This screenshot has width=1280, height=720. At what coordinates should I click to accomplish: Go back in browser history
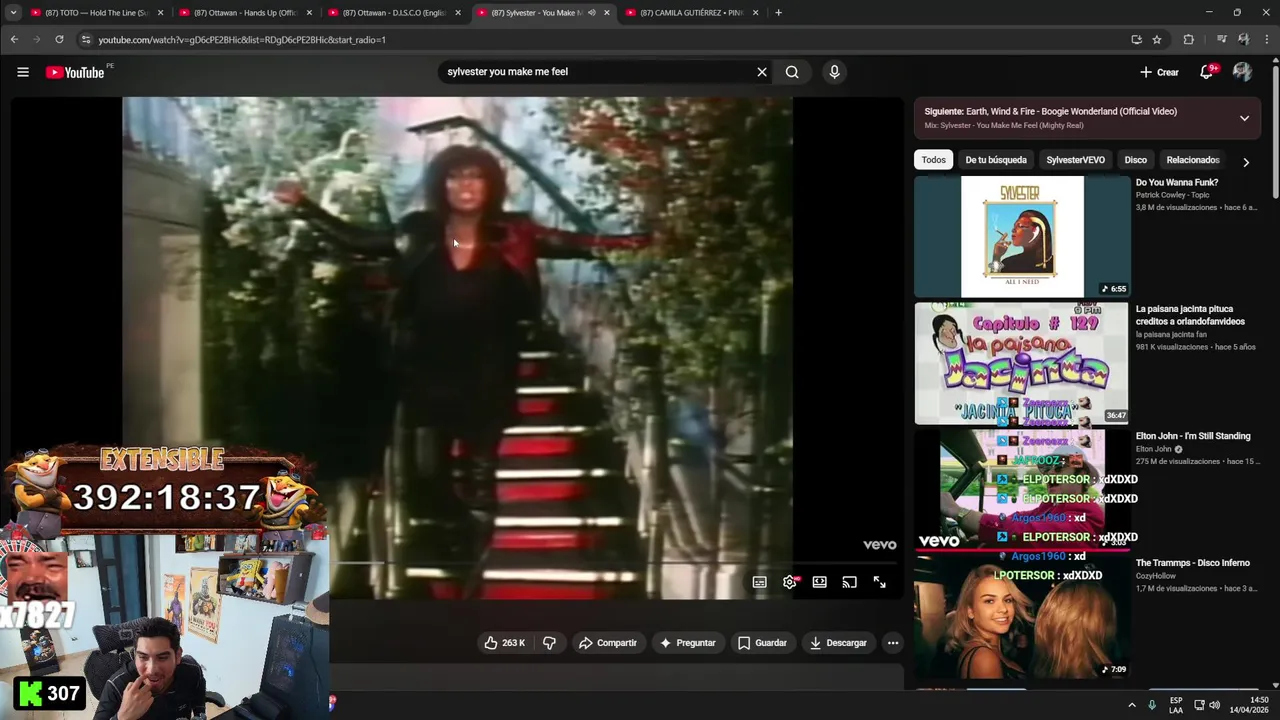click(x=14, y=40)
